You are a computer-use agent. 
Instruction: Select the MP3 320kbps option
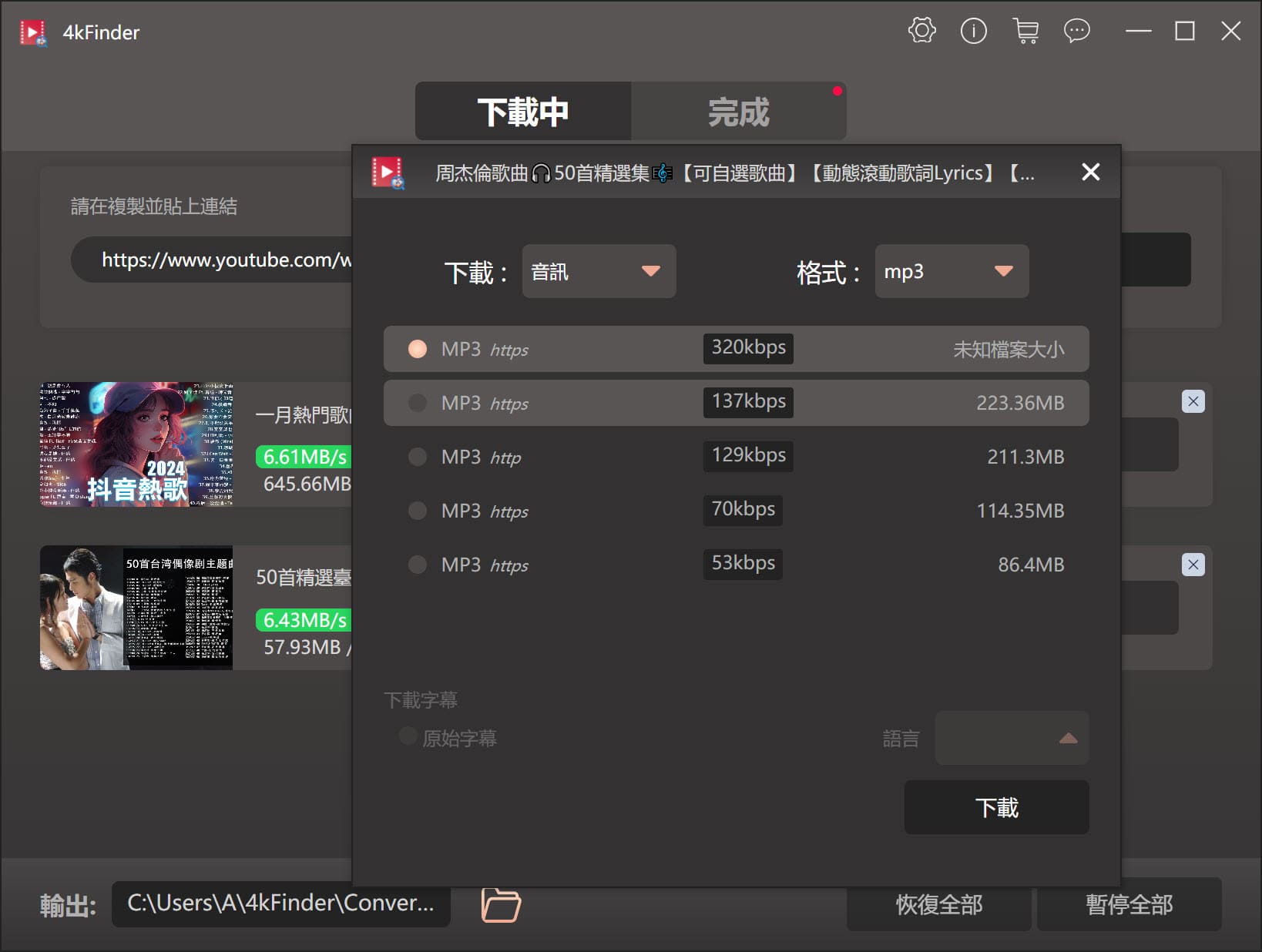click(736, 349)
